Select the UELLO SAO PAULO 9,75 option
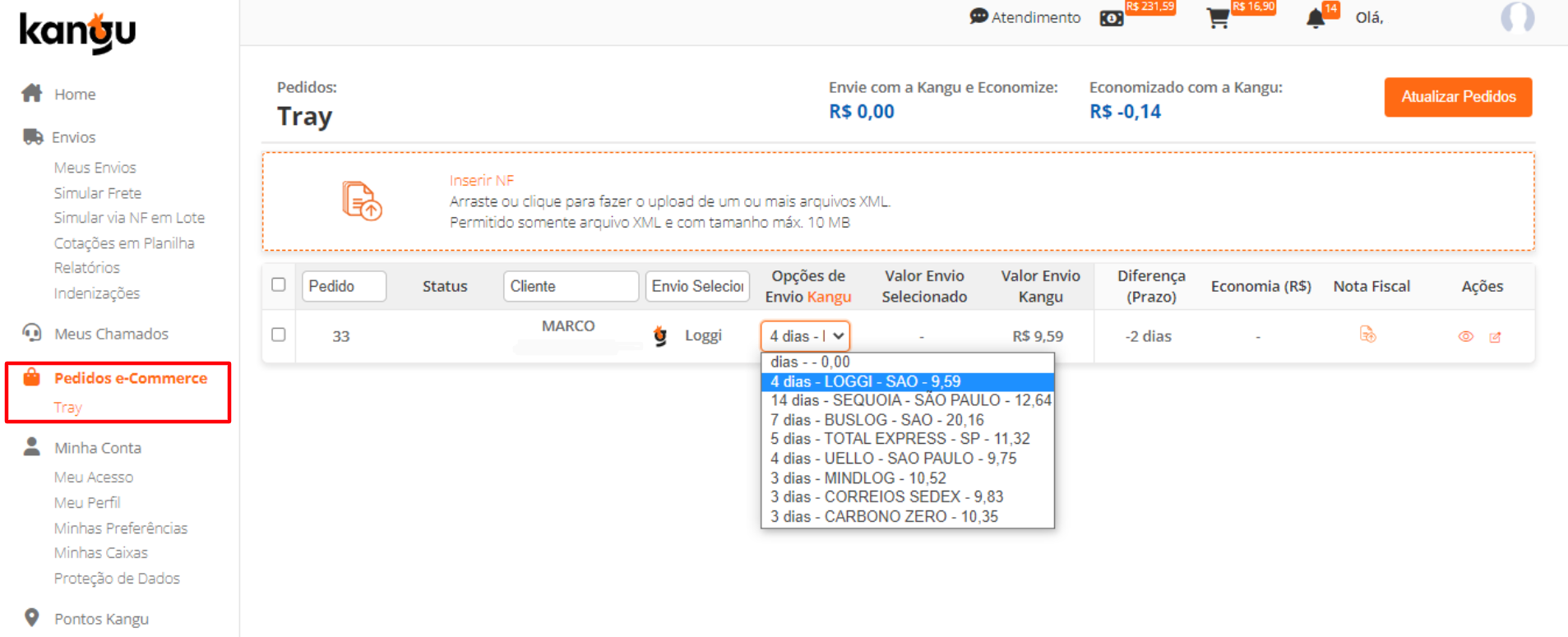The width and height of the screenshot is (1568, 637). (x=908, y=459)
